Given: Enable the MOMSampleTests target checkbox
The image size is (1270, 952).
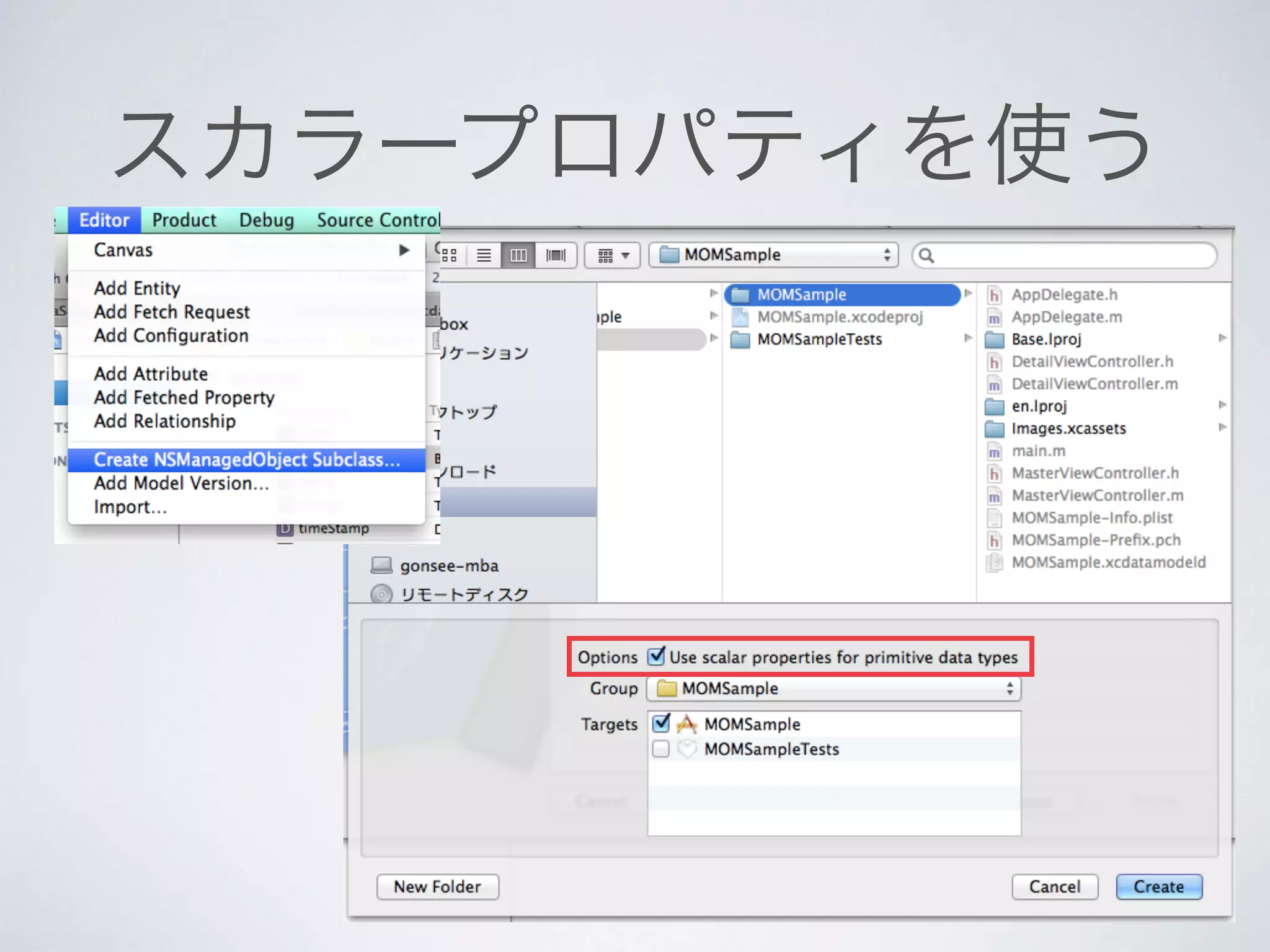Looking at the screenshot, I should click(x=661, y=749).
